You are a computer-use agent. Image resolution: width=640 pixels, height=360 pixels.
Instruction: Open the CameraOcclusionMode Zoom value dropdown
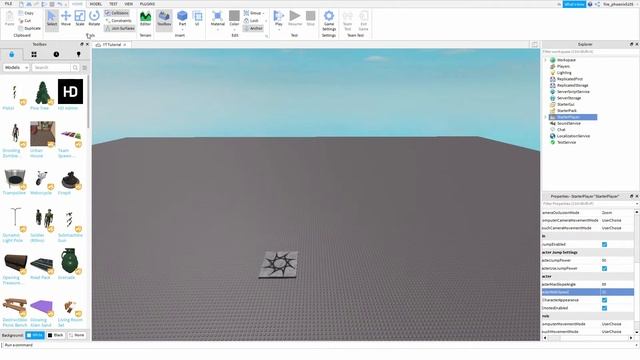point(617,213)
